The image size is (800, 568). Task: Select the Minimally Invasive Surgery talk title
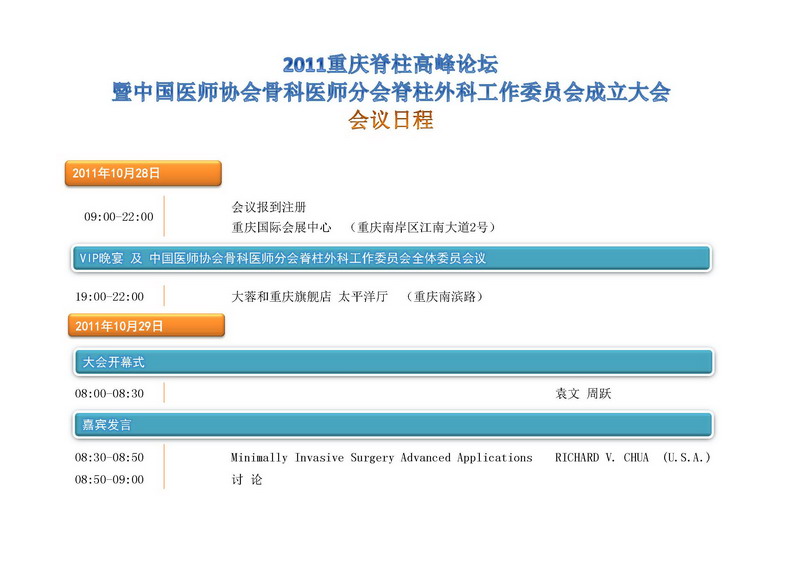(x=381, y=458)
